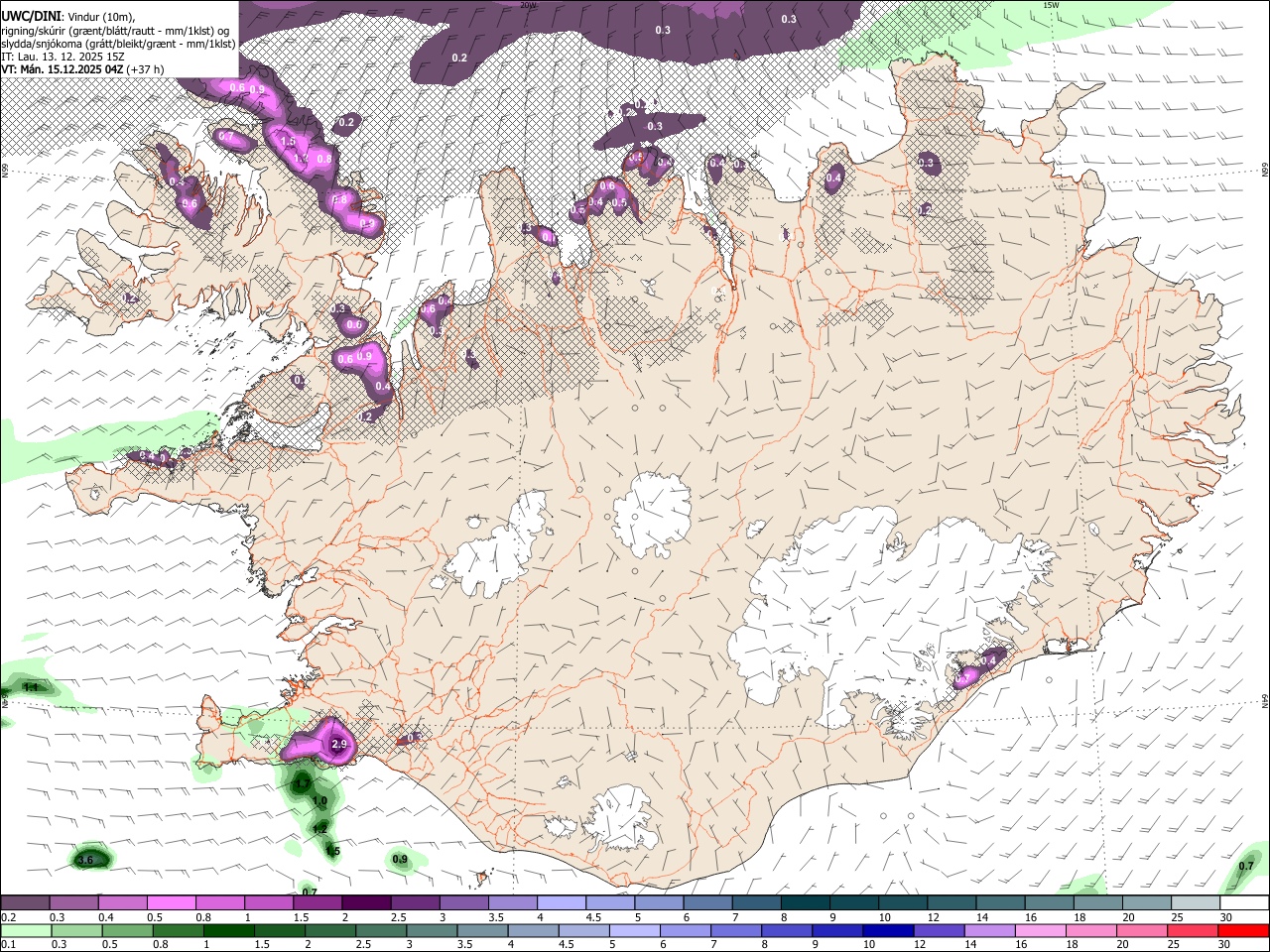Viewport: 1270px width, 952px height.
Task: Pick the dark teal swatch after 8 in upper scale
Action: pyautogui.click(x=805, y=902)
